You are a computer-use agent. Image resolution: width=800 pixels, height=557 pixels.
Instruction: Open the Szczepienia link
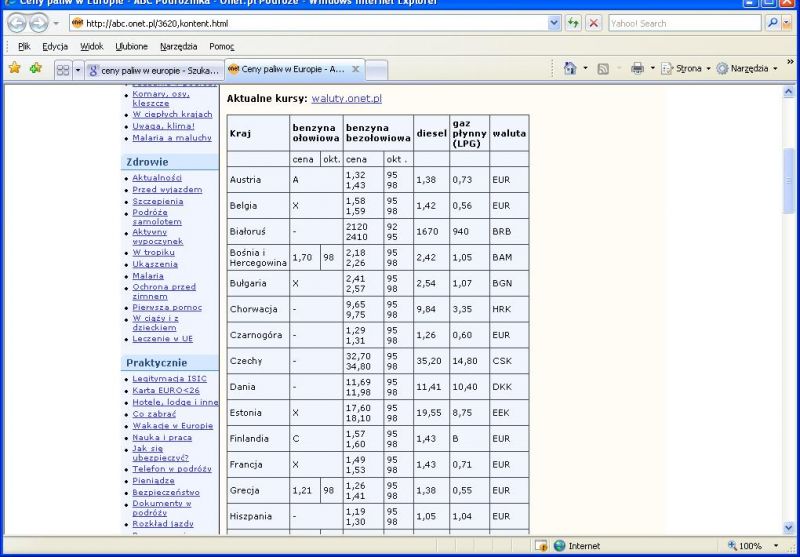(x=158, y=201)
